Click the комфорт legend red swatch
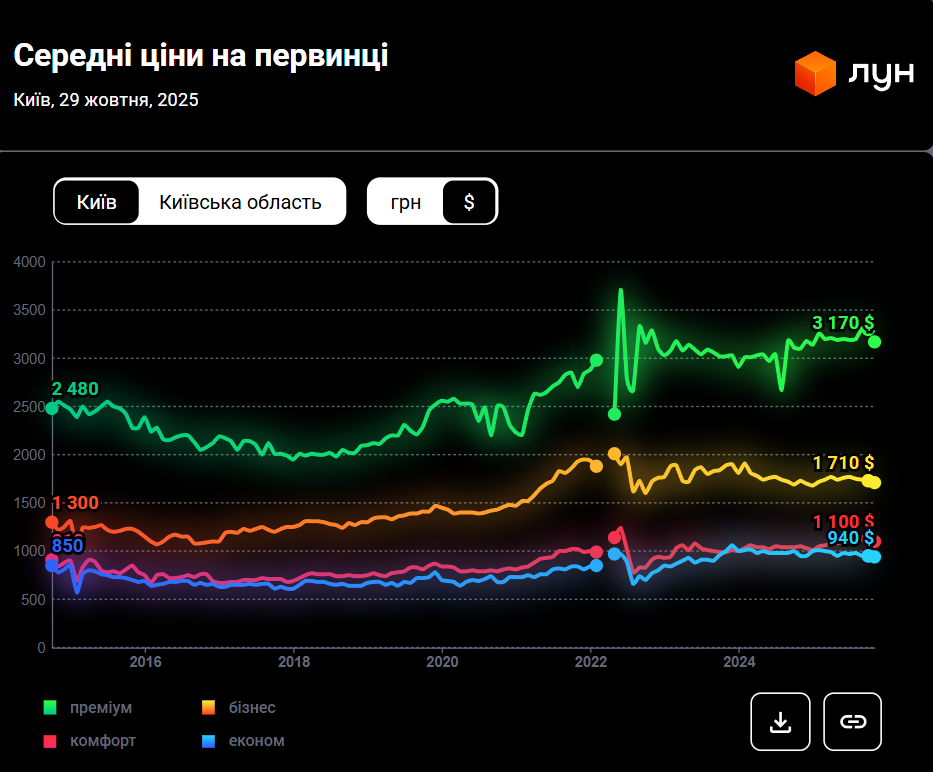The height and width of the screenshot is (772, 933). coord(51,741)
